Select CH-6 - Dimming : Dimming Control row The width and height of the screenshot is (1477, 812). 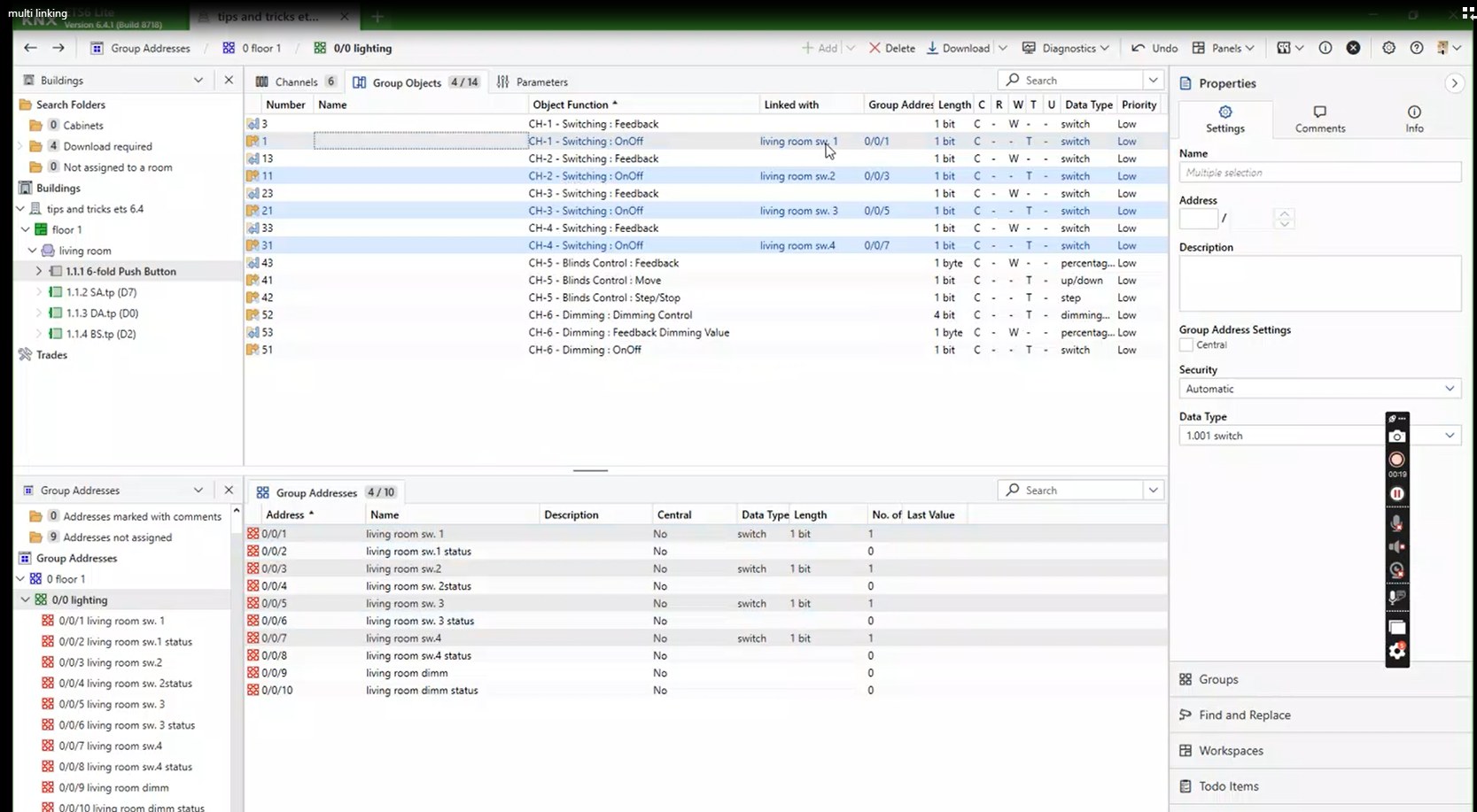pyautogui.click(x=706, y=315)
